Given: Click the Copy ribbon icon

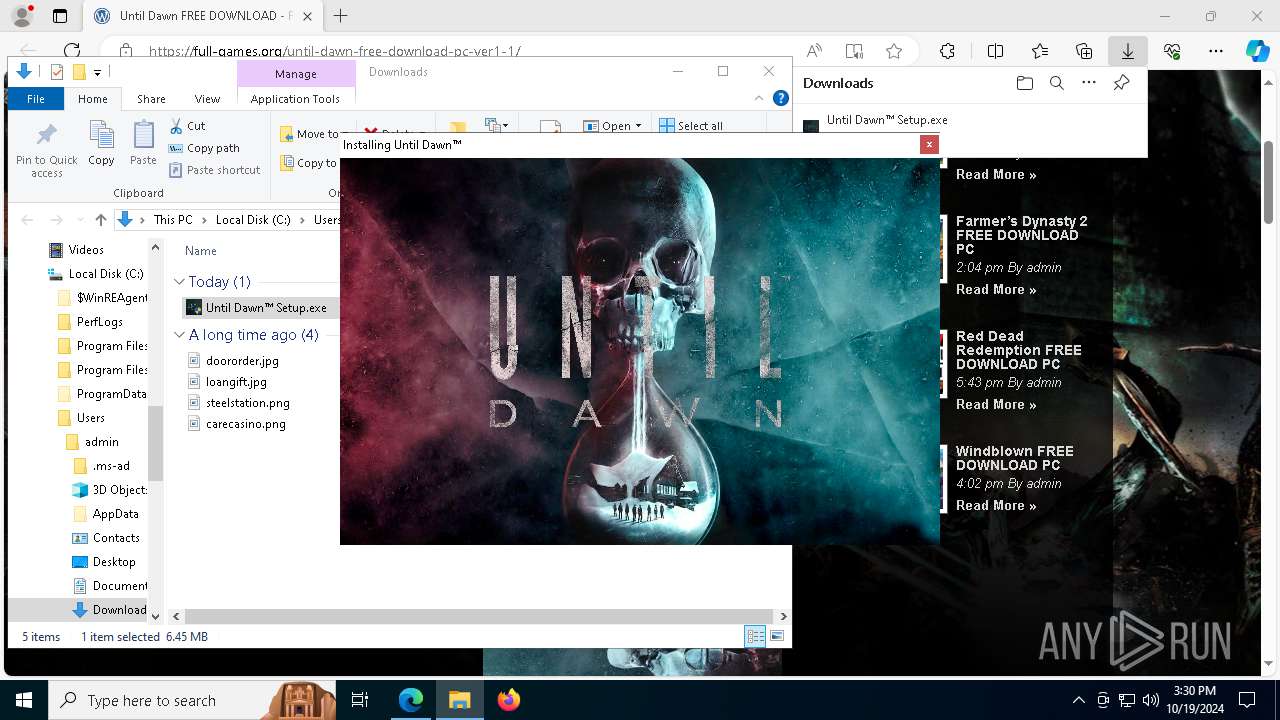Looking at the screenshot, I should (x=101, y=143).
